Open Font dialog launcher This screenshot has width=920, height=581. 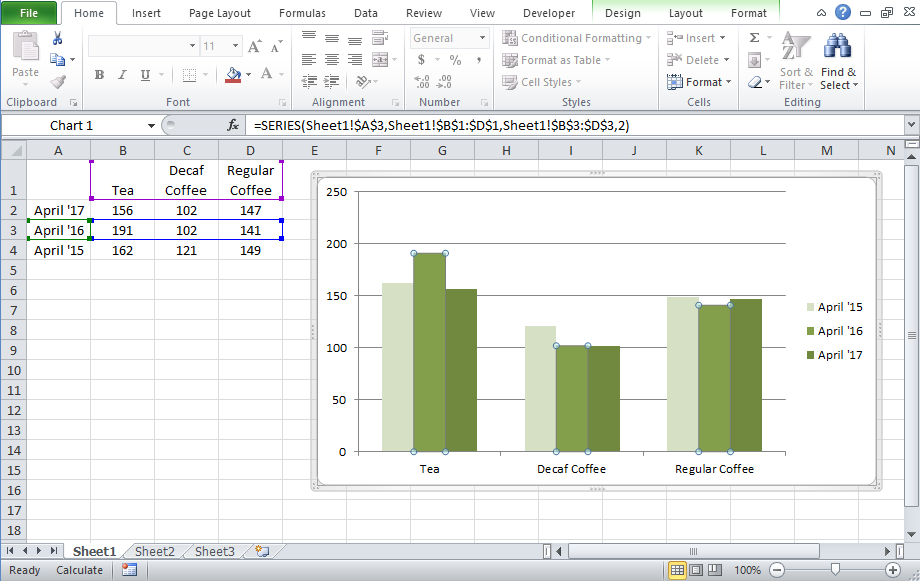pyautogui.click(x=282, y=103)
